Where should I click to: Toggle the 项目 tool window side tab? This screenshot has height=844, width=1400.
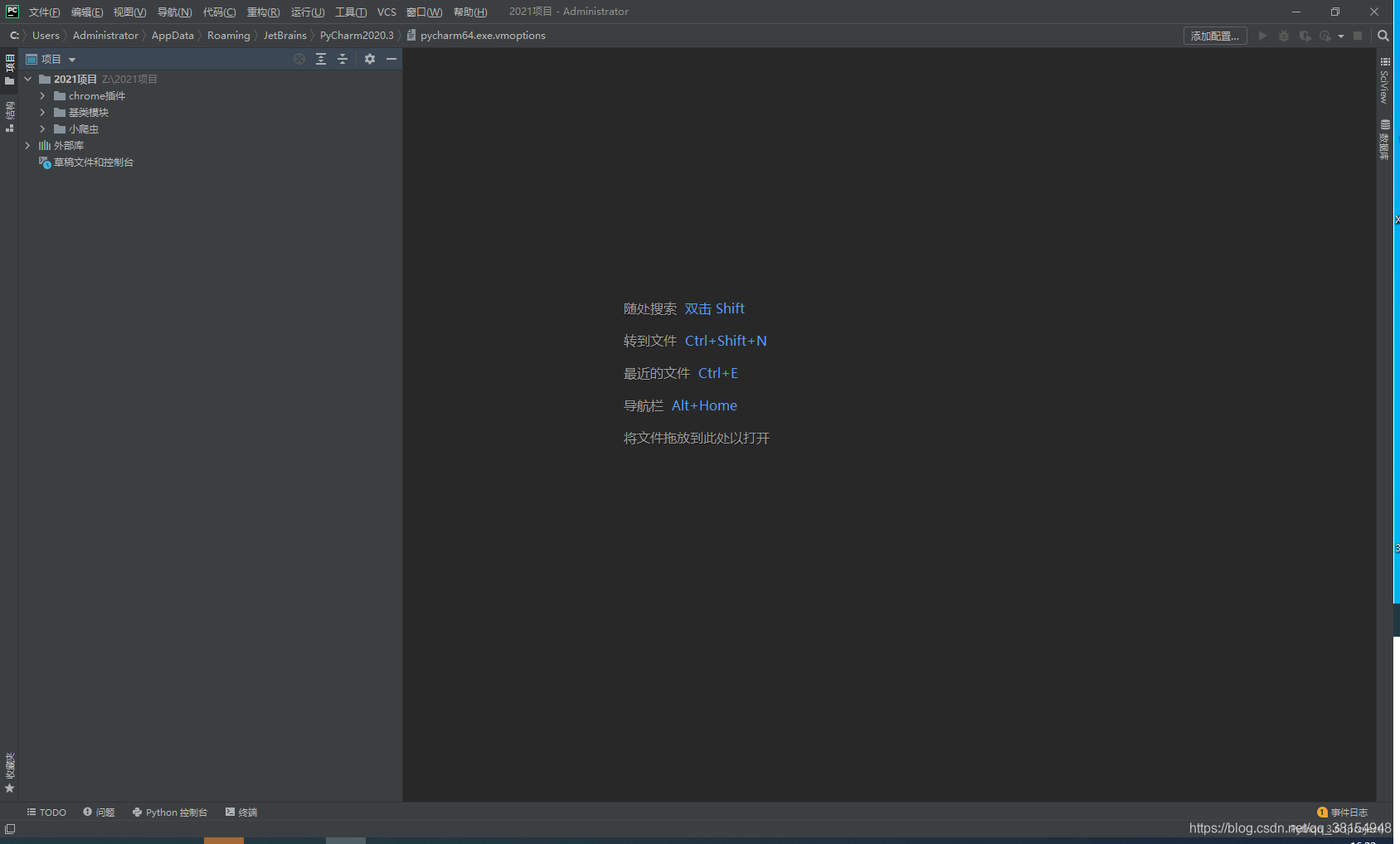click(9, 70)
